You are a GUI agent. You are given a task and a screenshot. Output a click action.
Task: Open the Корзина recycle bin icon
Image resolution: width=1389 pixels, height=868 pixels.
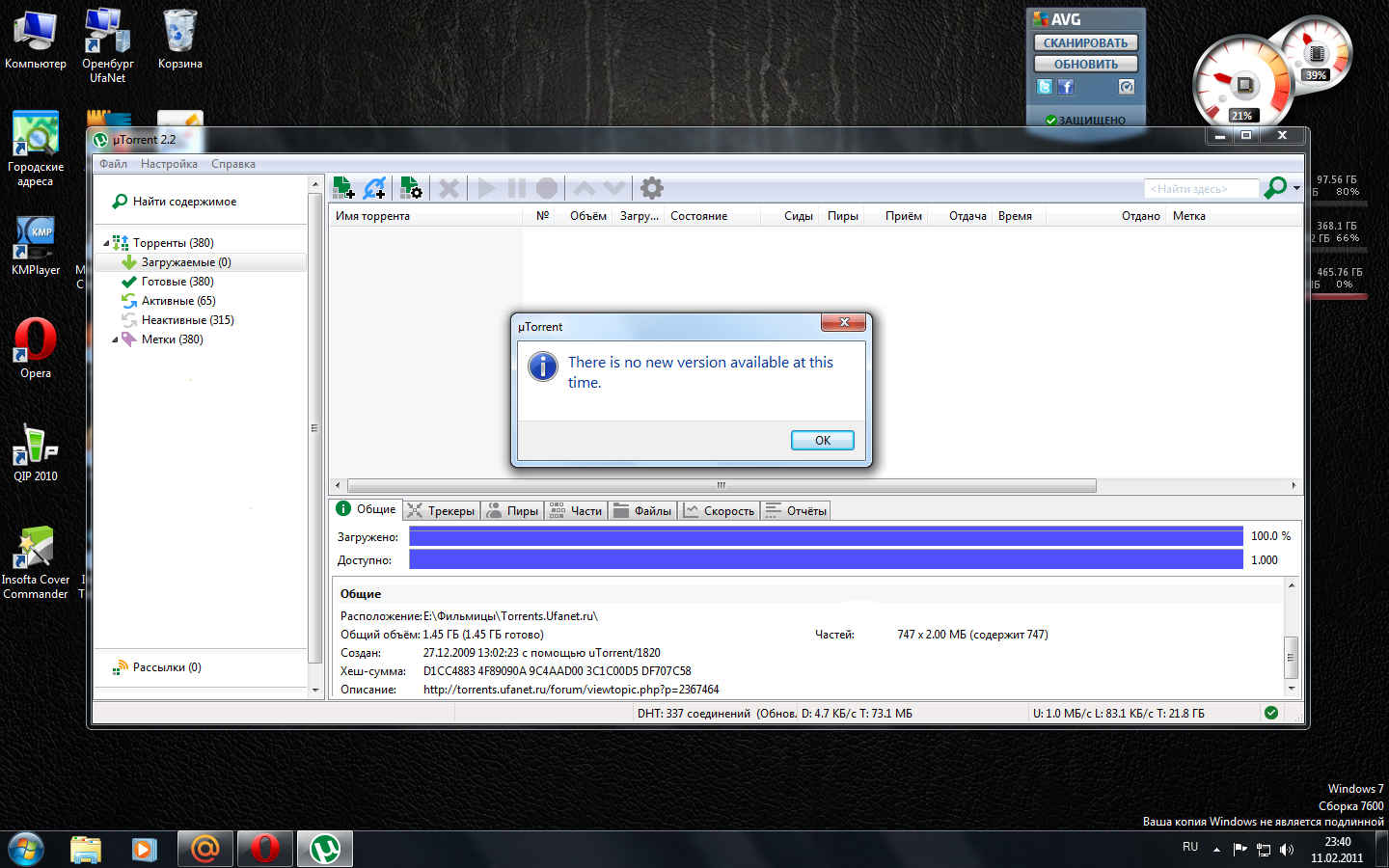click(180, 39)
